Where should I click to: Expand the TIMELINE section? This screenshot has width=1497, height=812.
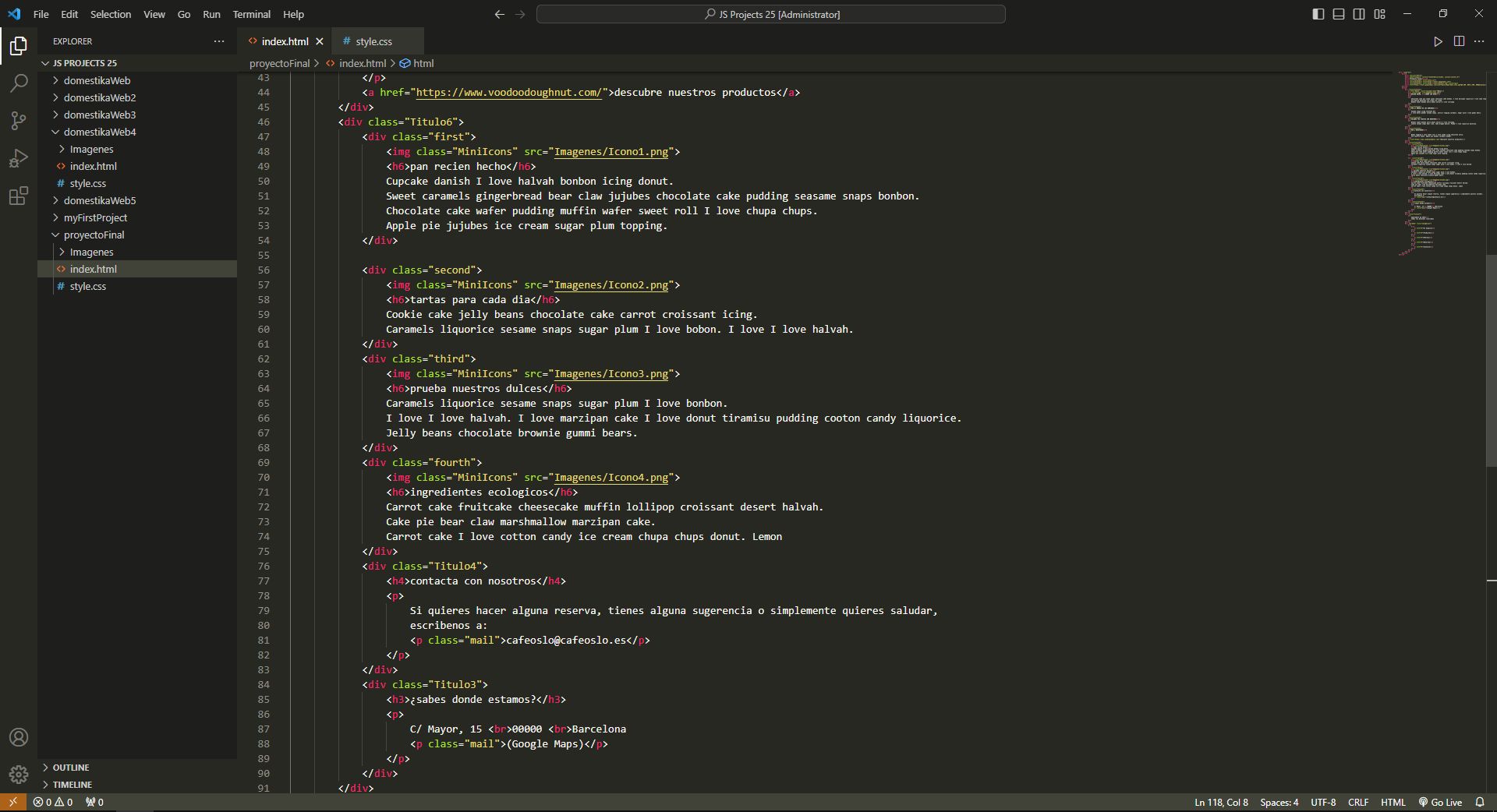click(x=137, y=785)
